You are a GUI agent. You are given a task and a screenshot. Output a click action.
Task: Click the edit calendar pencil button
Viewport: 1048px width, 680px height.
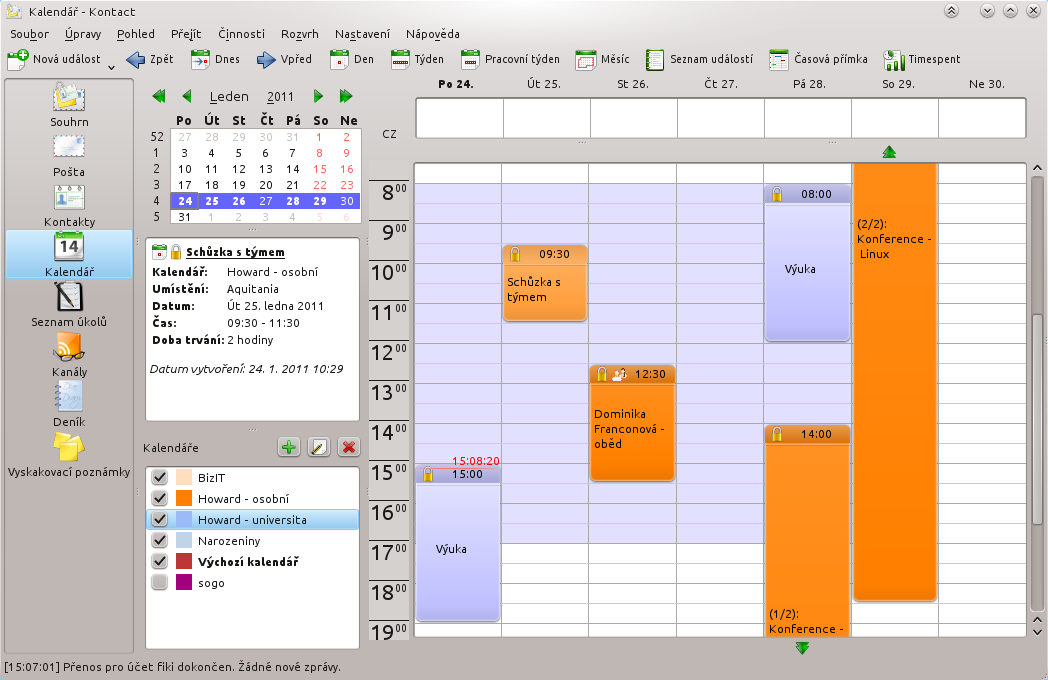(x=319, y=447)
